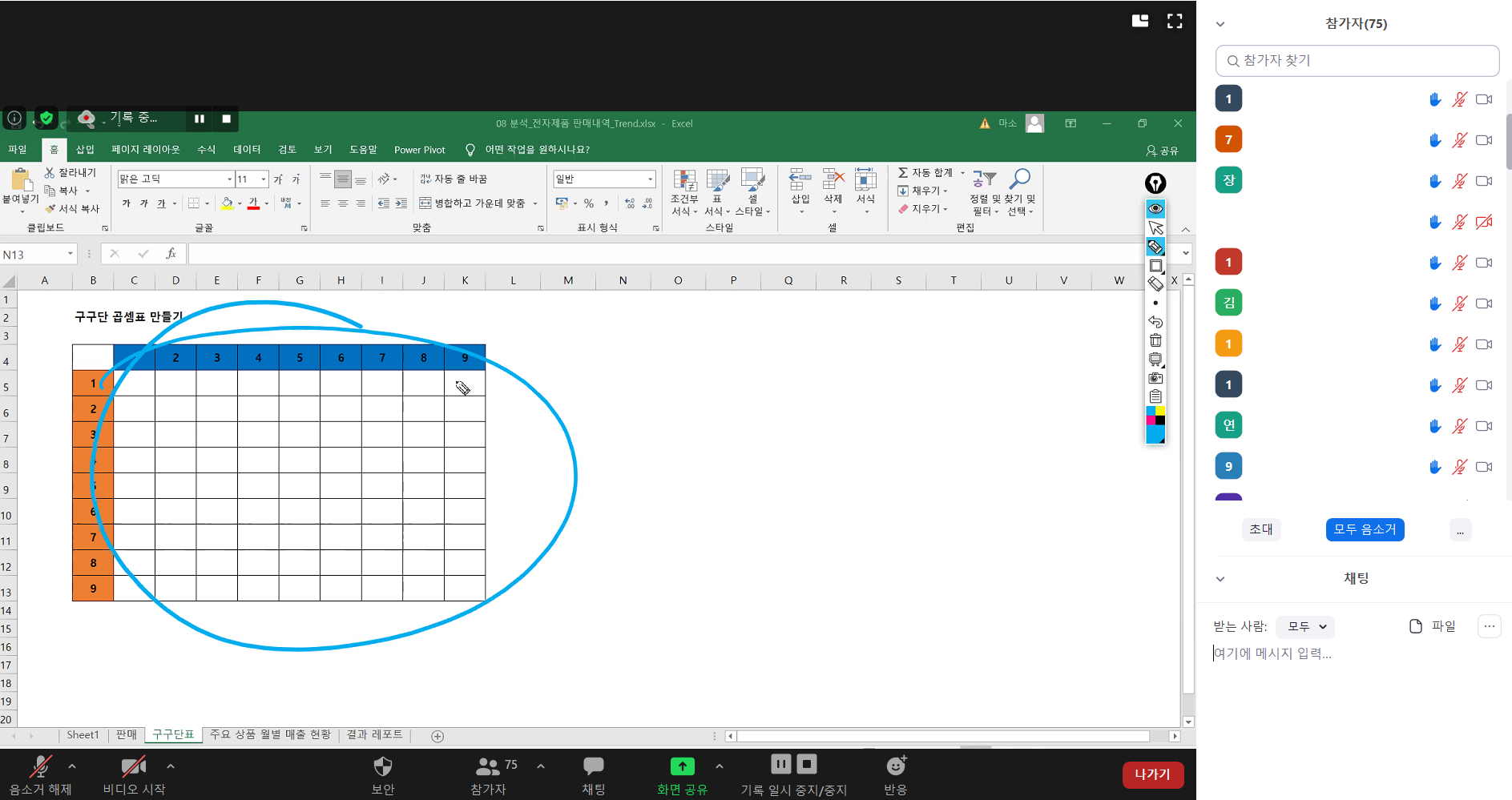Click the 모두 음소거 button

point(1364,529)
